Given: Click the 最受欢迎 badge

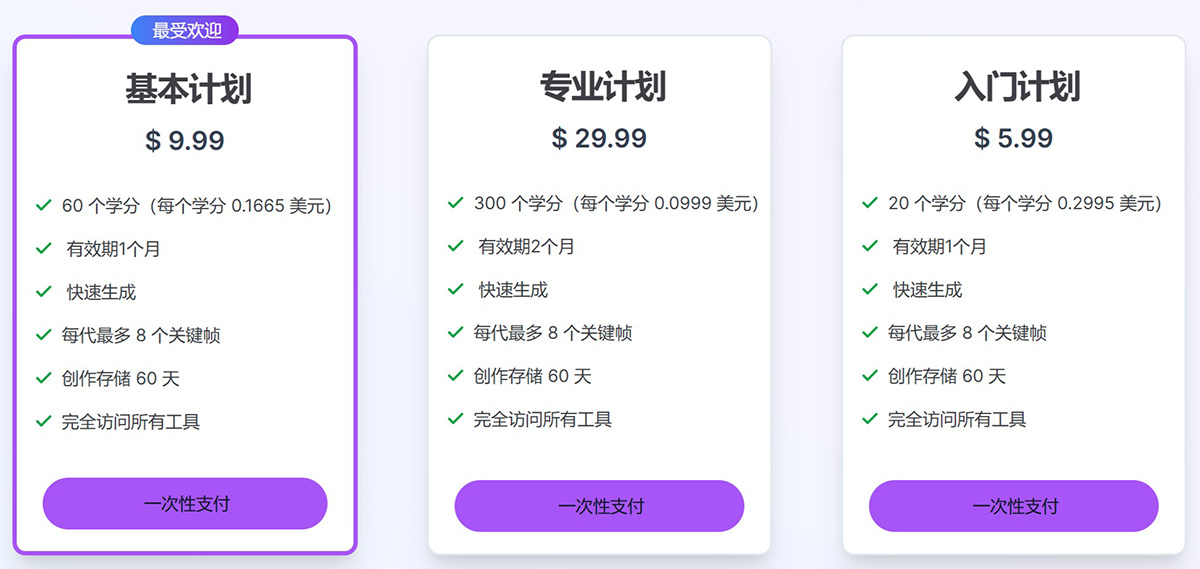Looking at the screenshot, I should coord(185,31).
